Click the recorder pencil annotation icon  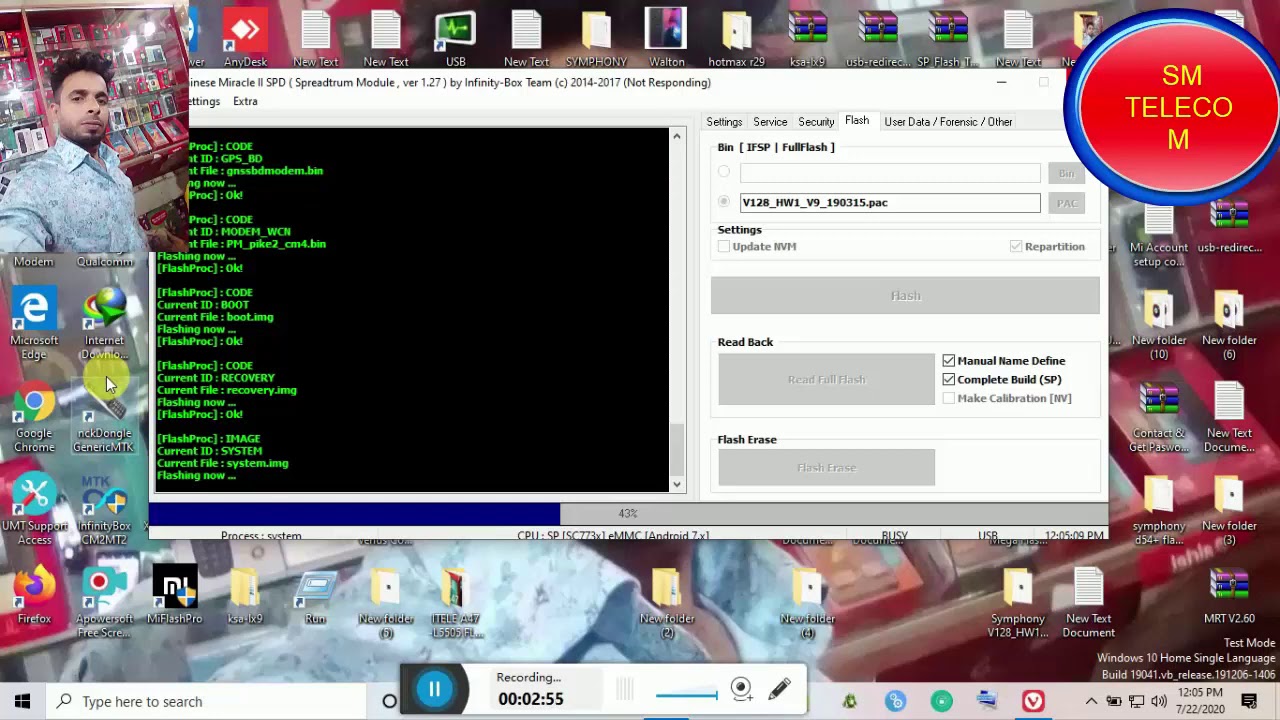click(x=779, y=688)
